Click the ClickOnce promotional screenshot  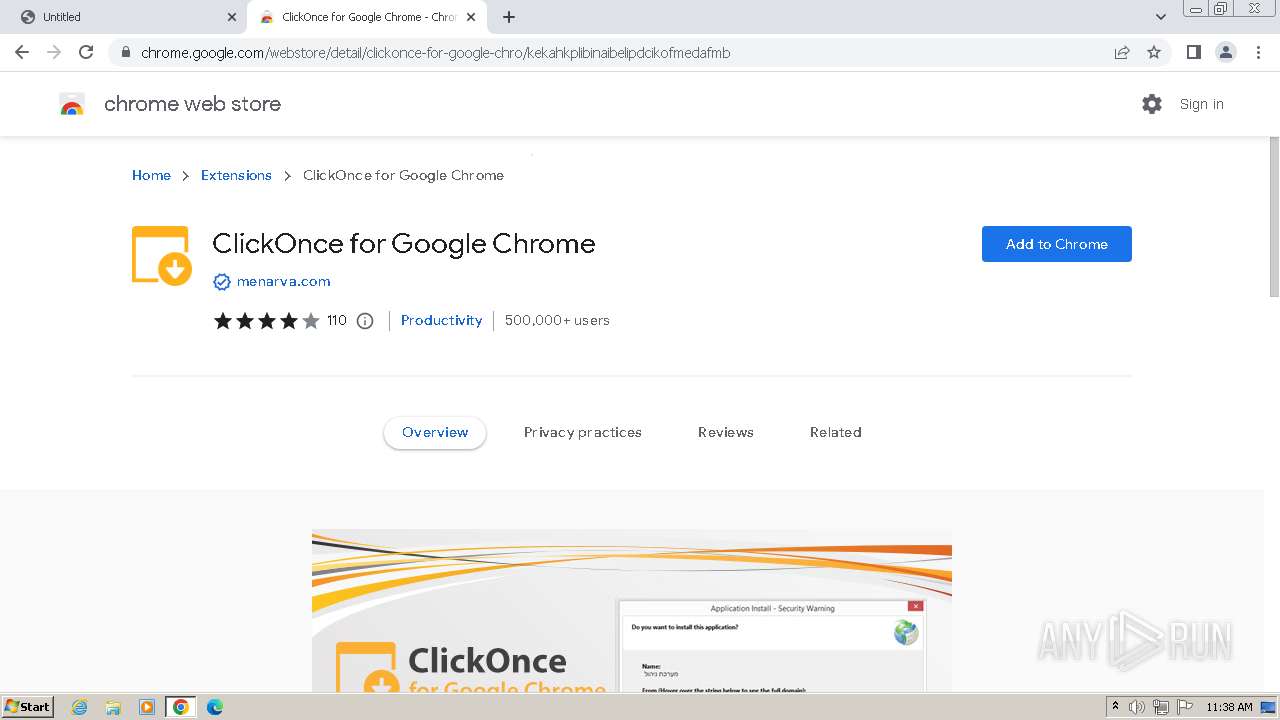632,611
